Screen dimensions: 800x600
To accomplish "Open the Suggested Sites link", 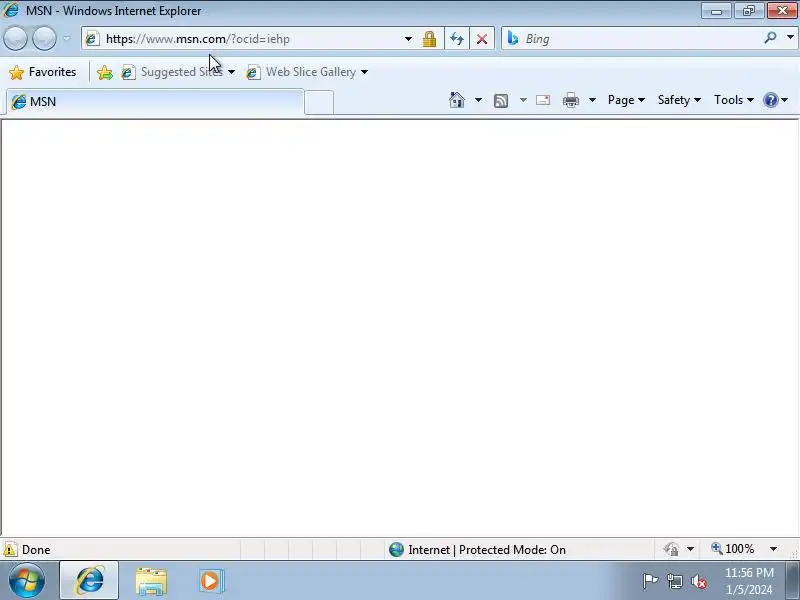I will point(172,72).
